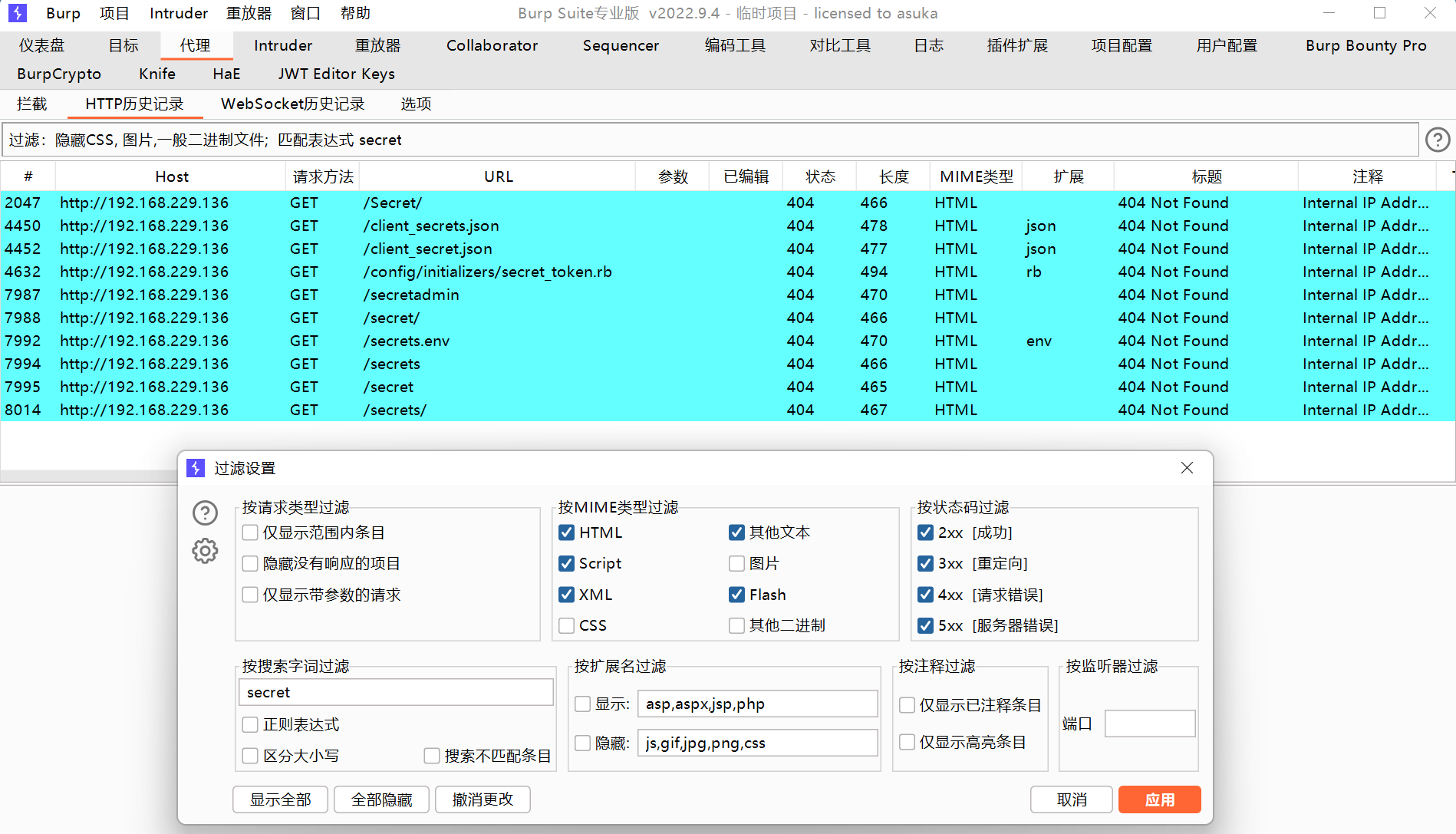Viewport: 1456px width, 834px height.
Task: Click the filter help question mark icon
Action: (x=1437, y=140)
